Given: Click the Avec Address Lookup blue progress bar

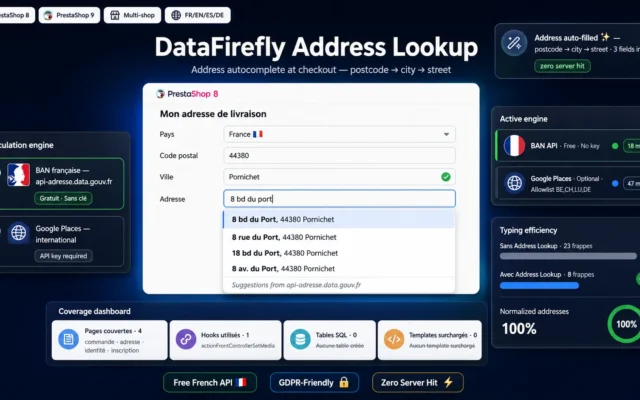Looking at the screenshot, I should (539, 285).
